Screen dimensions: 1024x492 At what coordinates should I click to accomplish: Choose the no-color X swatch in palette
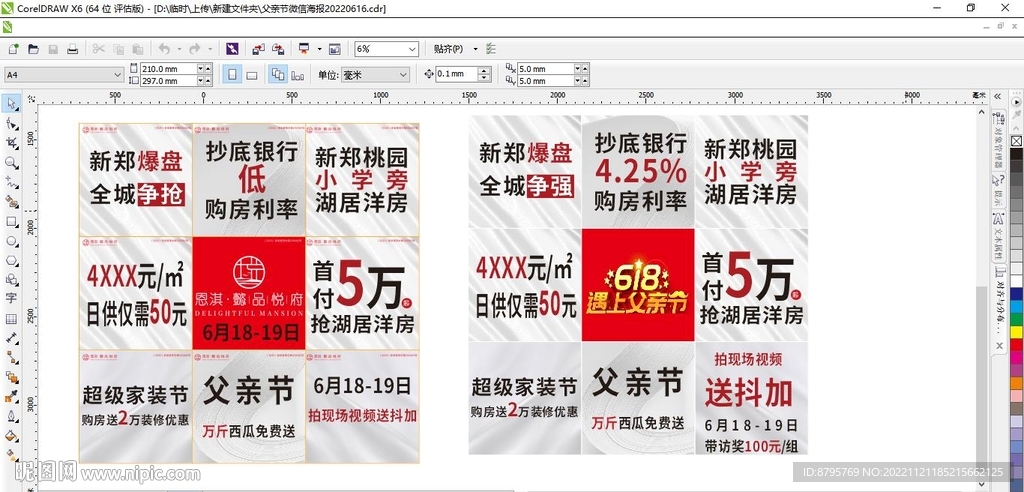click(1016, 141)
